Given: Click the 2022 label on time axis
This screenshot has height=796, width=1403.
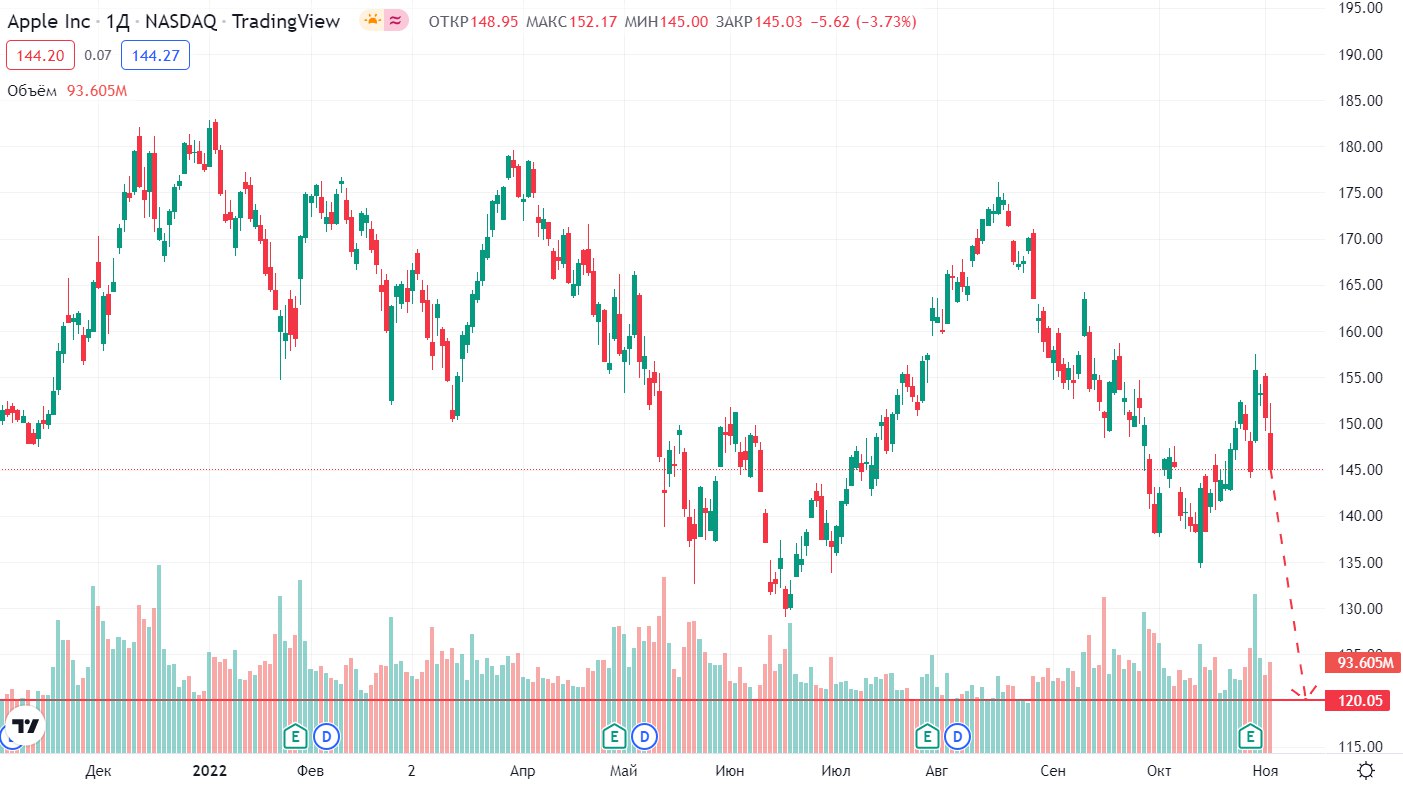Looking at the screenshot, I should click(209, 771).
